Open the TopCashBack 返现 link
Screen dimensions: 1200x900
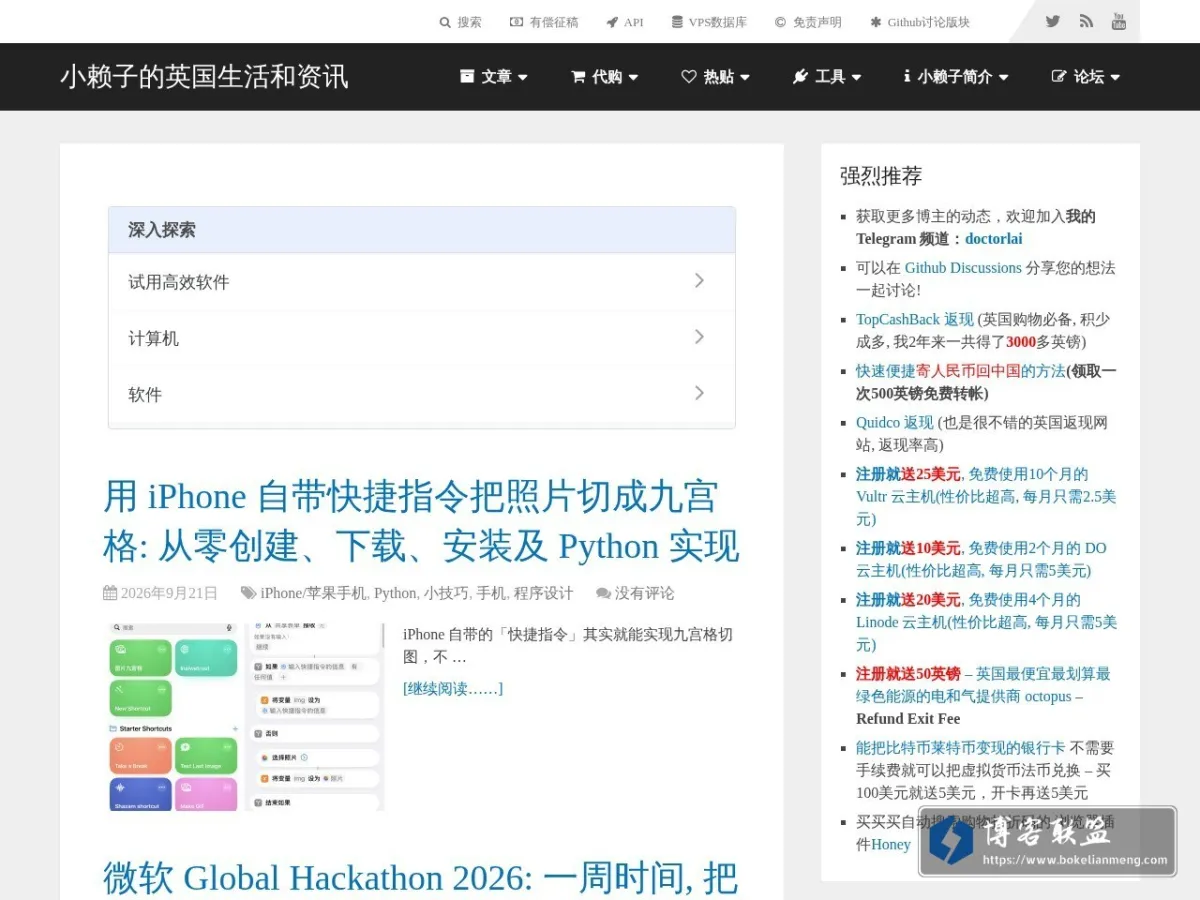coord(915,319)
